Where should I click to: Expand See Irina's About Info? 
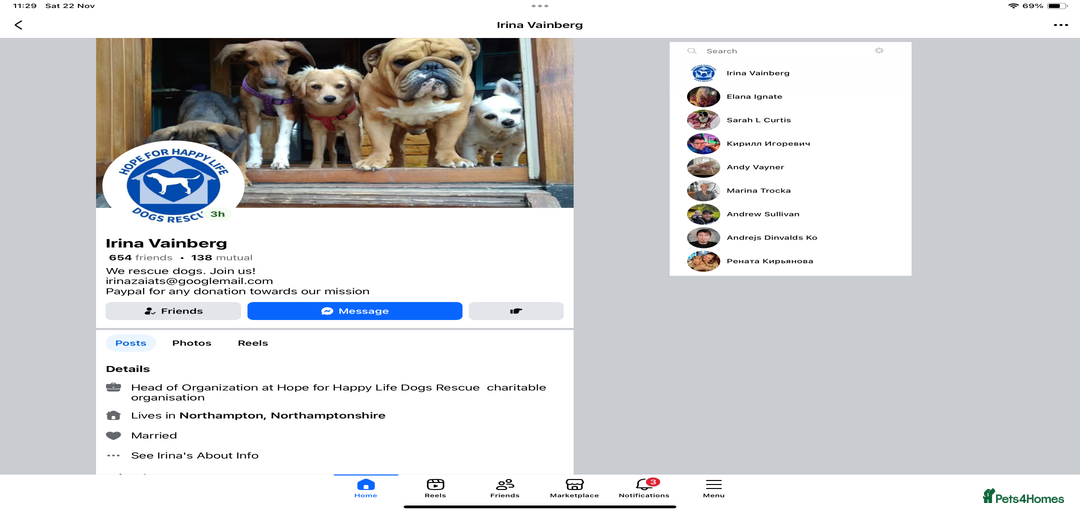point(194,455)
